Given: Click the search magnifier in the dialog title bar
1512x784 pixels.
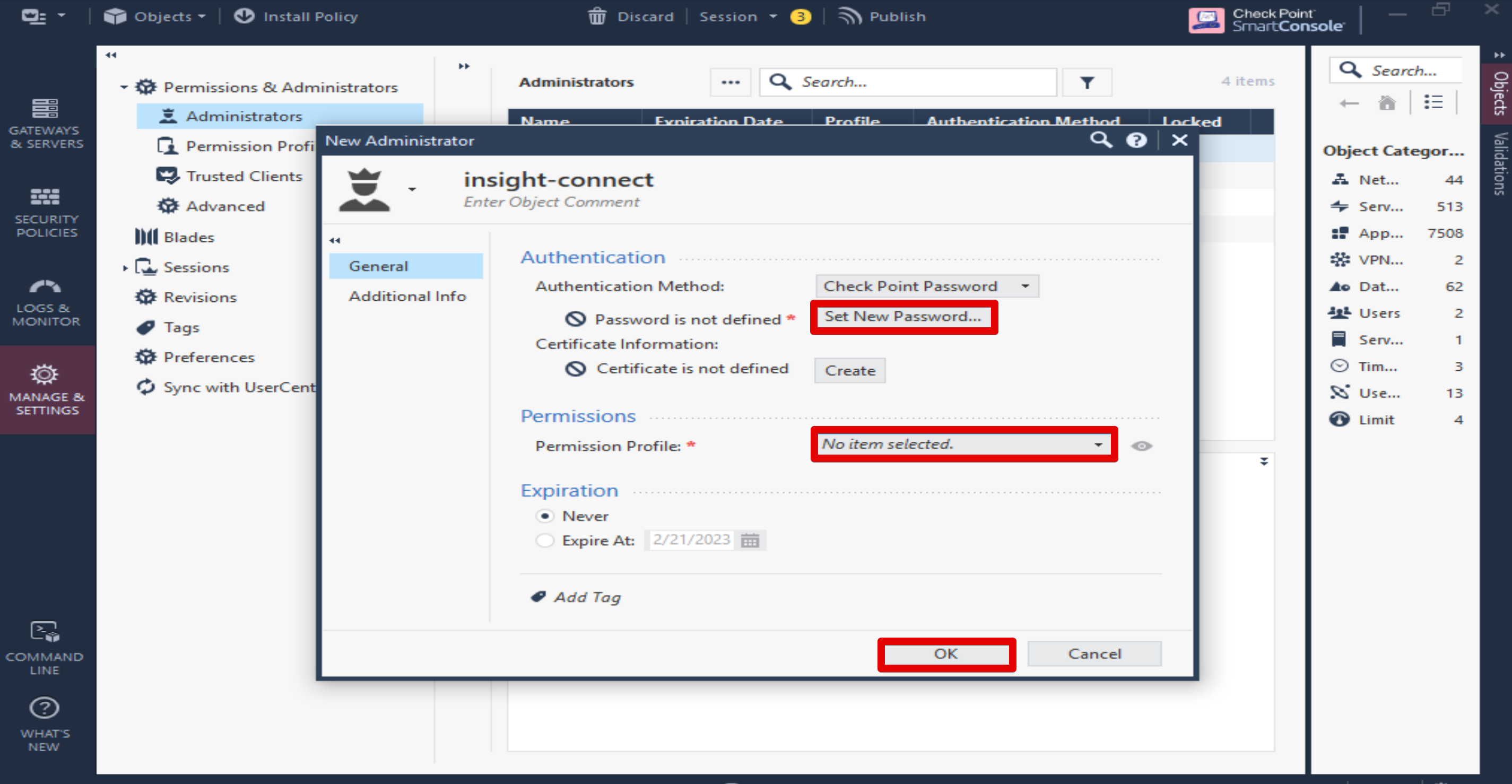Looking at the screenshot, I should click(1100, 140).
